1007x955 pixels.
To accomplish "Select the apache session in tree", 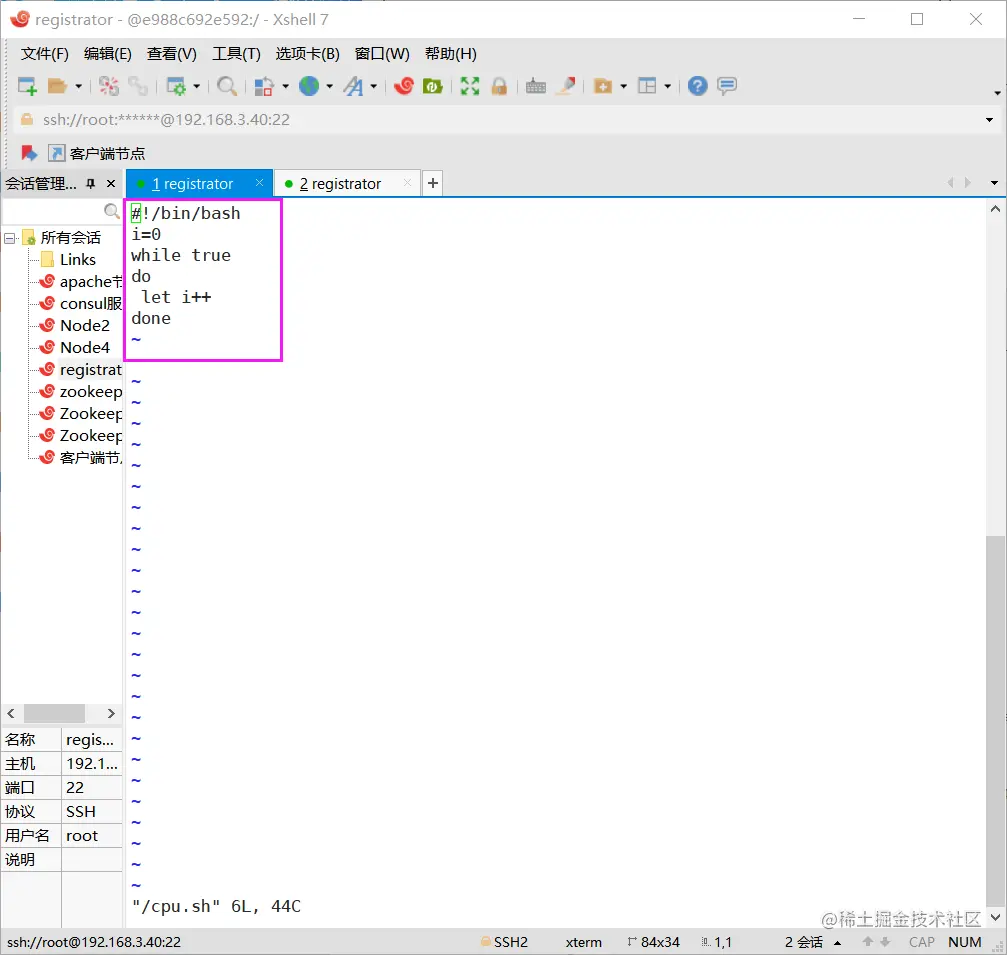I will click(90, 282).
